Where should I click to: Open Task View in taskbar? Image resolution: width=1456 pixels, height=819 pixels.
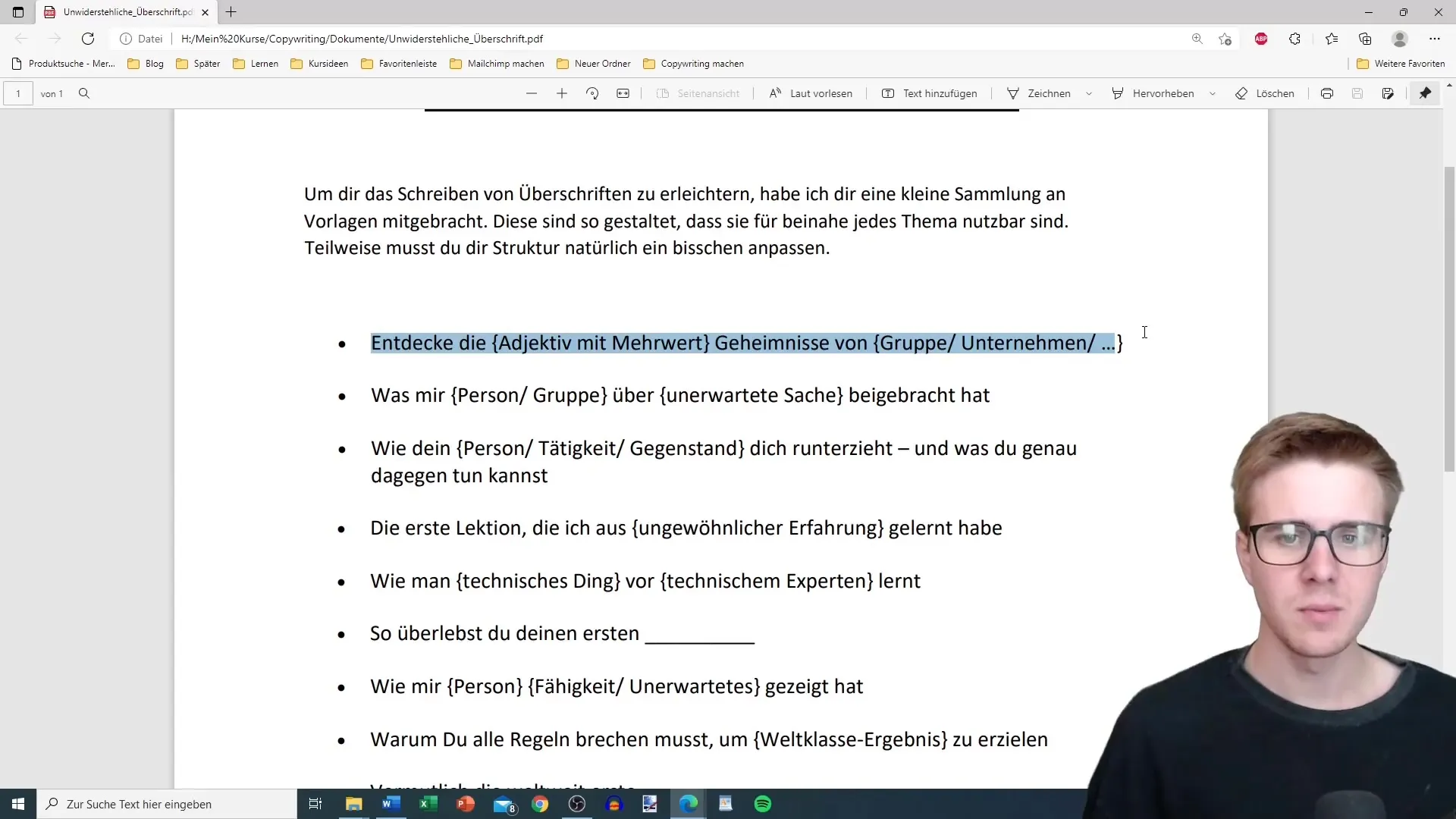[315, 804]
